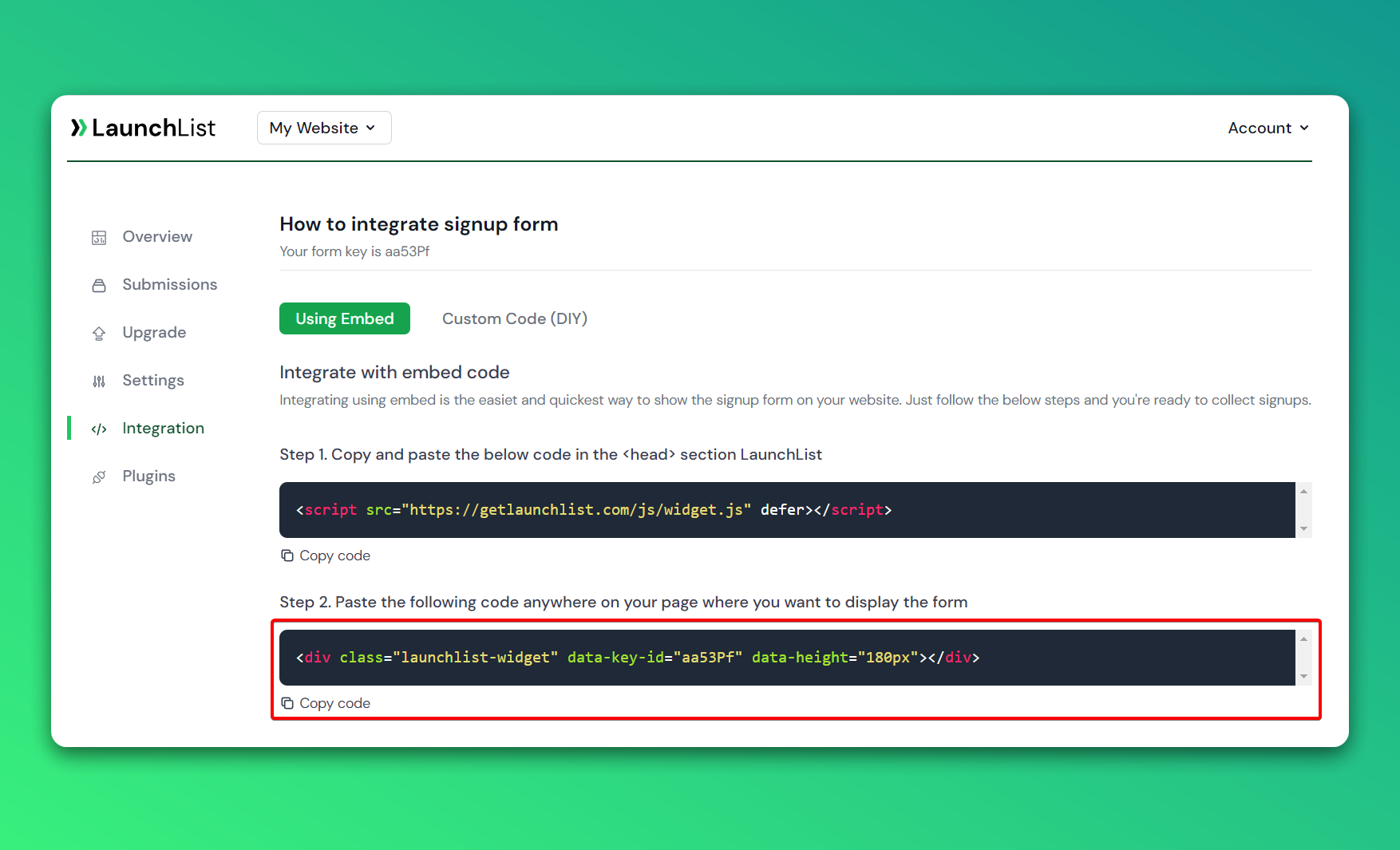This screenshot has height=850, width=1400.
Task: Click the Account chevron arrow
Action: (x=1304, y=128)
